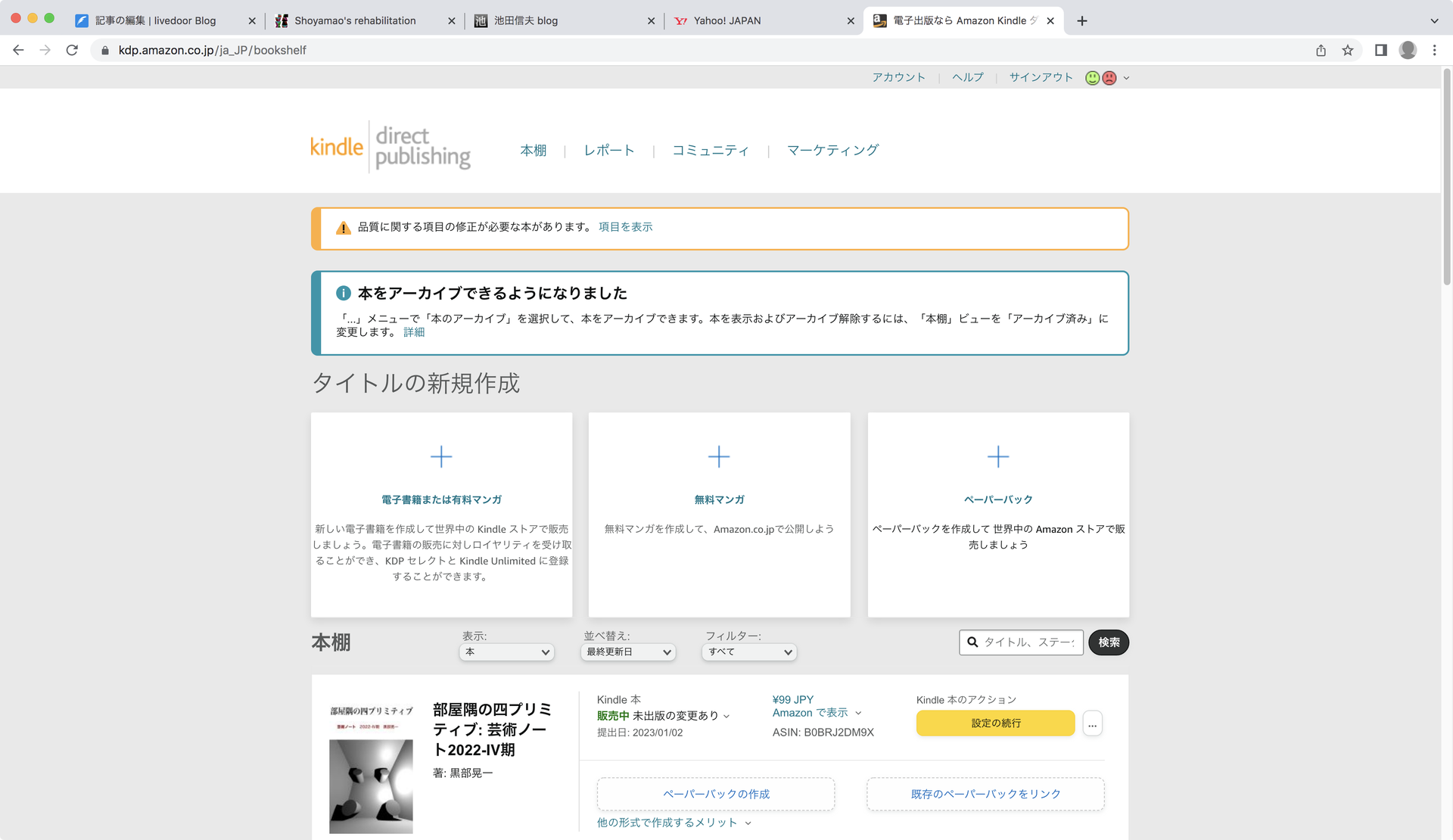
Task: Click the book title 部屋隅の四プリミティブ
Action: [493, 730]
